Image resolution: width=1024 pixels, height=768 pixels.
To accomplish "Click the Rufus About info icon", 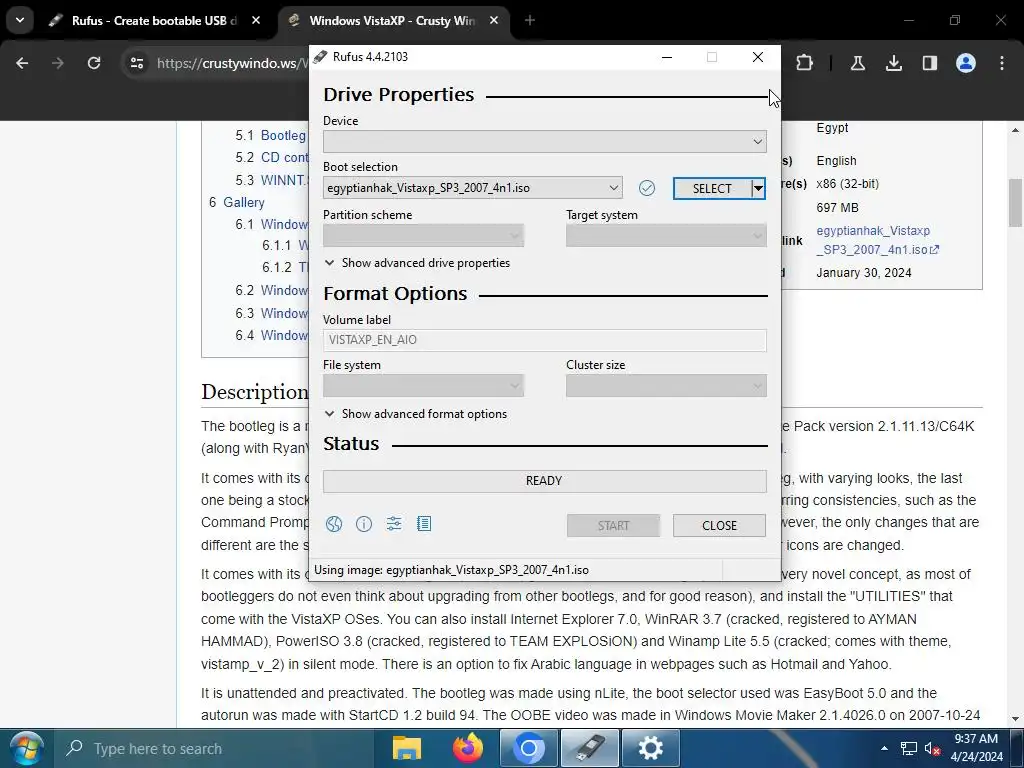I will coord(364,524).
